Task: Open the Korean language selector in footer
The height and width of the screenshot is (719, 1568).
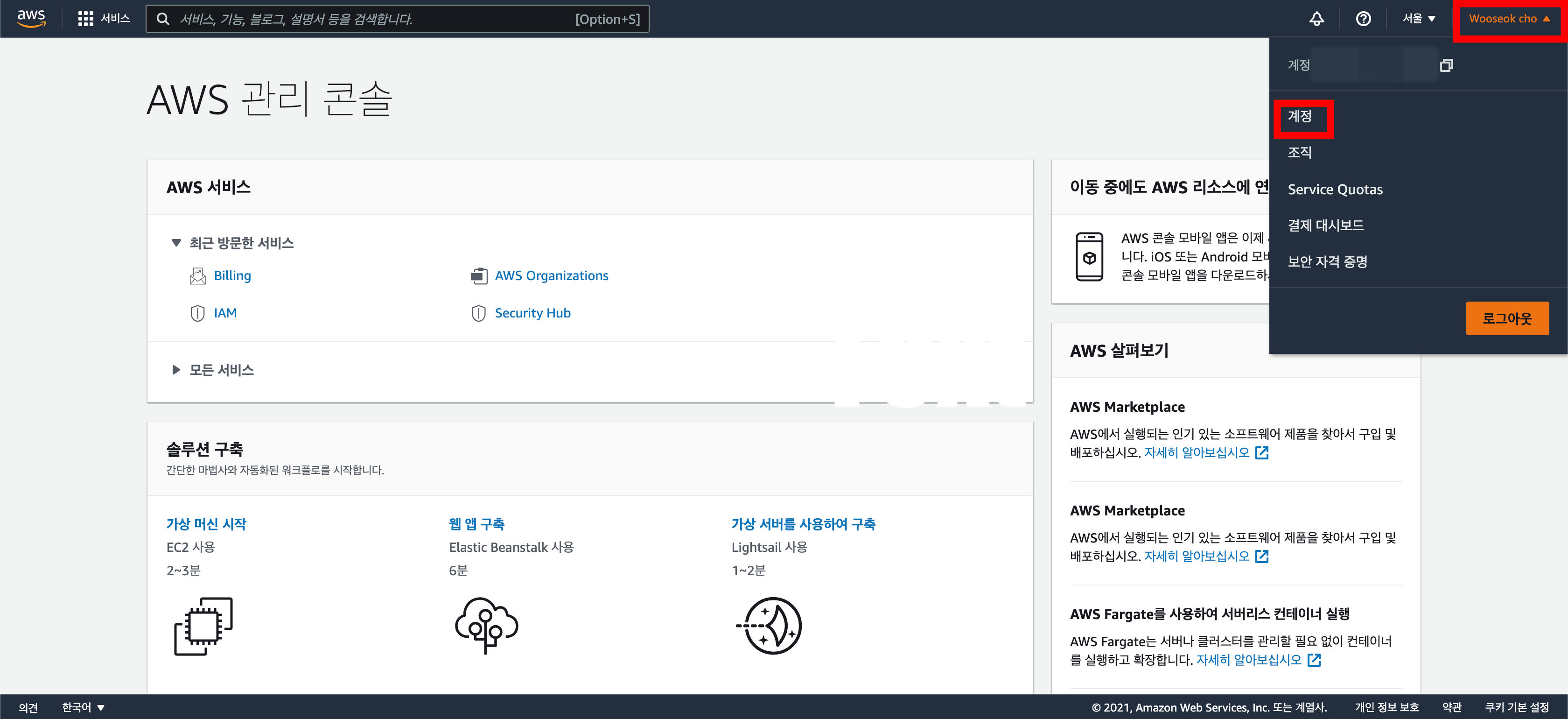Action: 83,707
